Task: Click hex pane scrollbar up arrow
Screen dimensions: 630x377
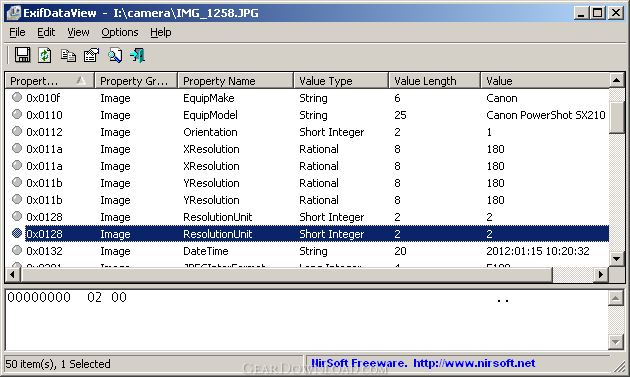Action: (616, 298)
